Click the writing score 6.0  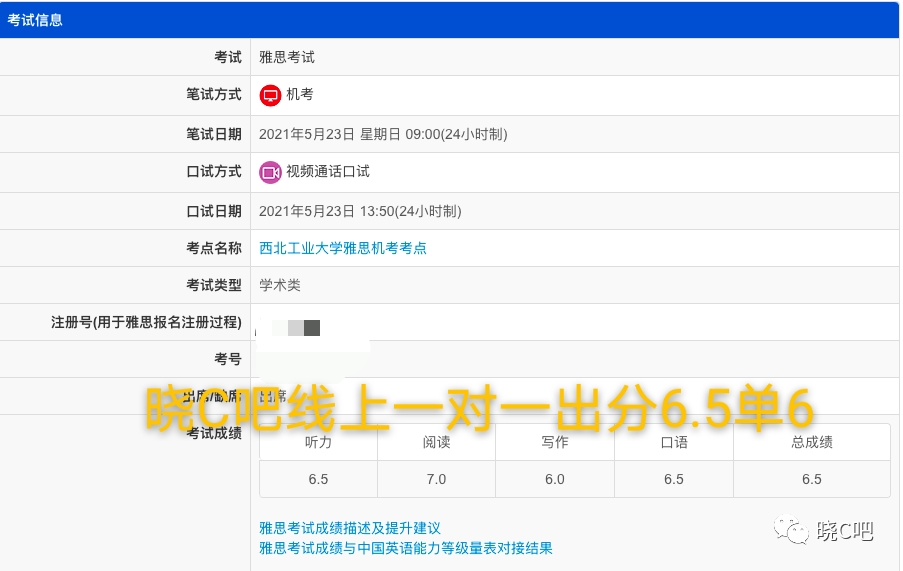tap(555, 479)
